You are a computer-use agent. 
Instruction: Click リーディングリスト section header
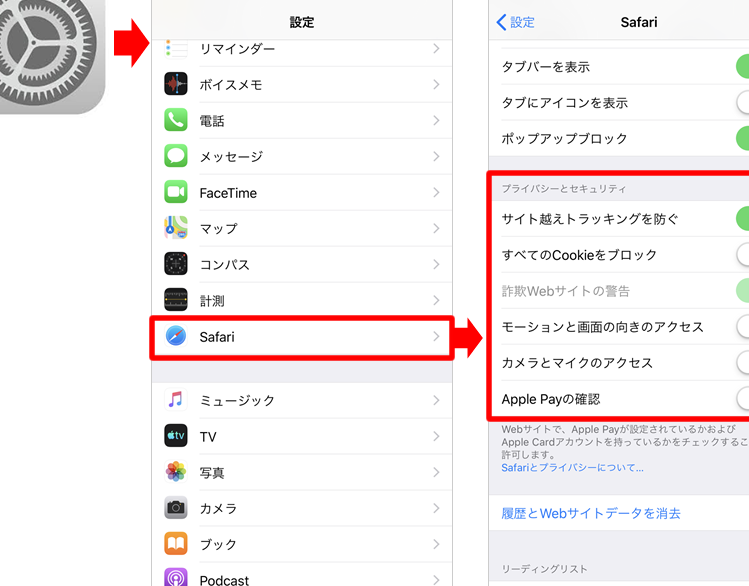(544, 568)
